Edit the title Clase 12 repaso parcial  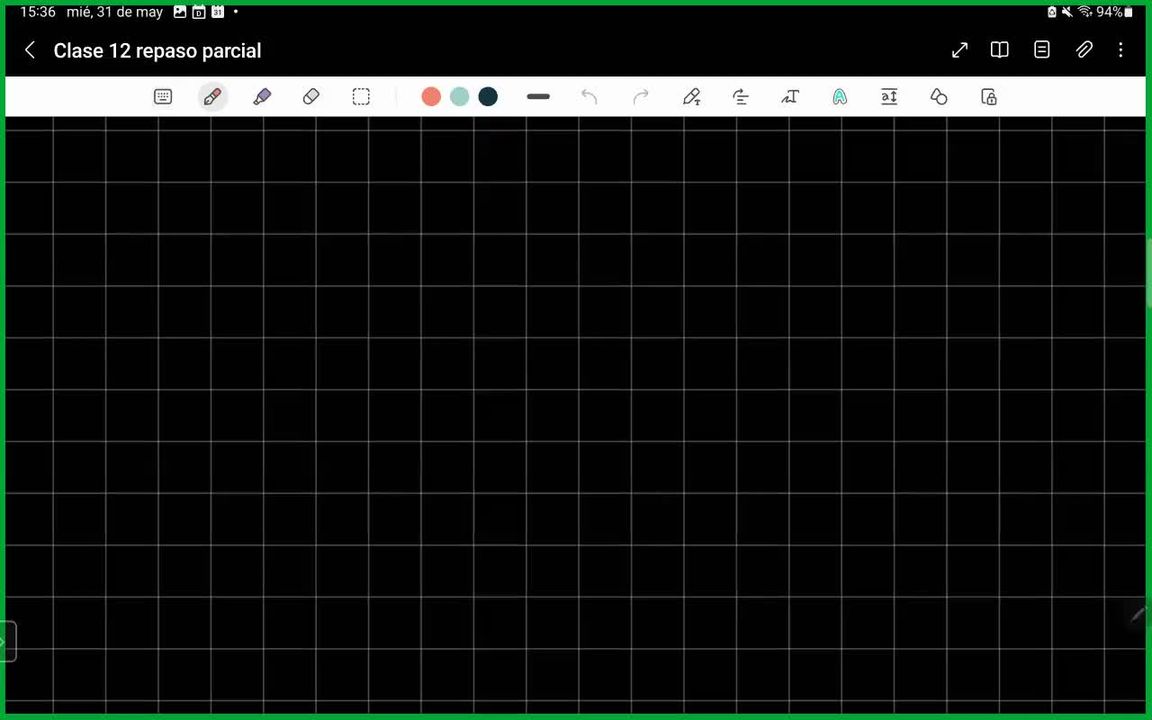tap(157, 51)
